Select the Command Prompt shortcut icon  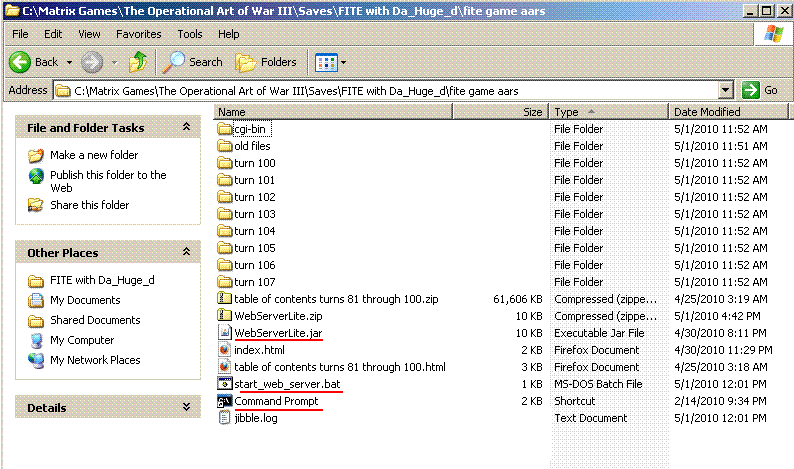[x=224, y=401]
